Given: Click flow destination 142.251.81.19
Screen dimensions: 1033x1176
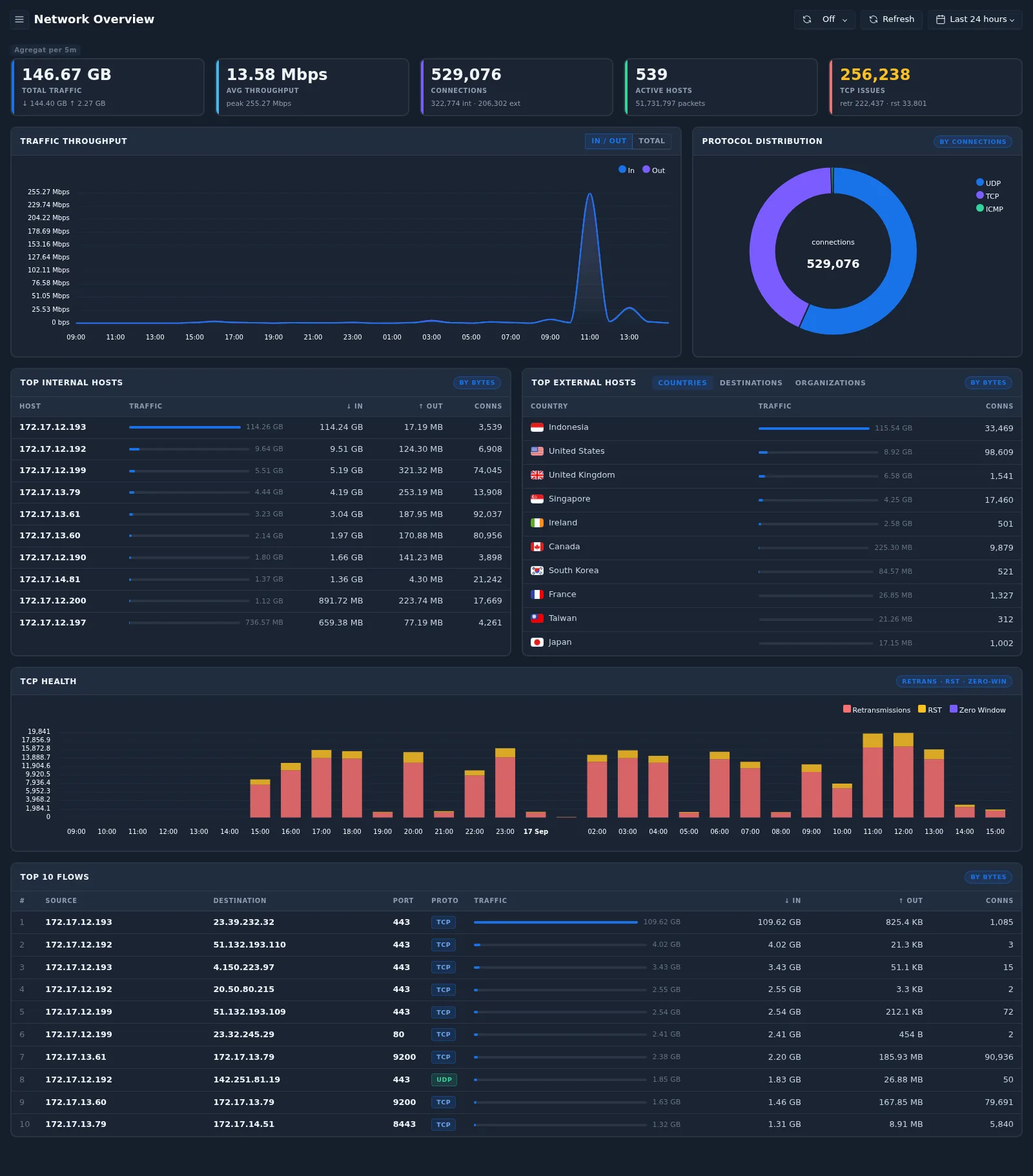Looking at the screenshot, I should coord(247,1080).
